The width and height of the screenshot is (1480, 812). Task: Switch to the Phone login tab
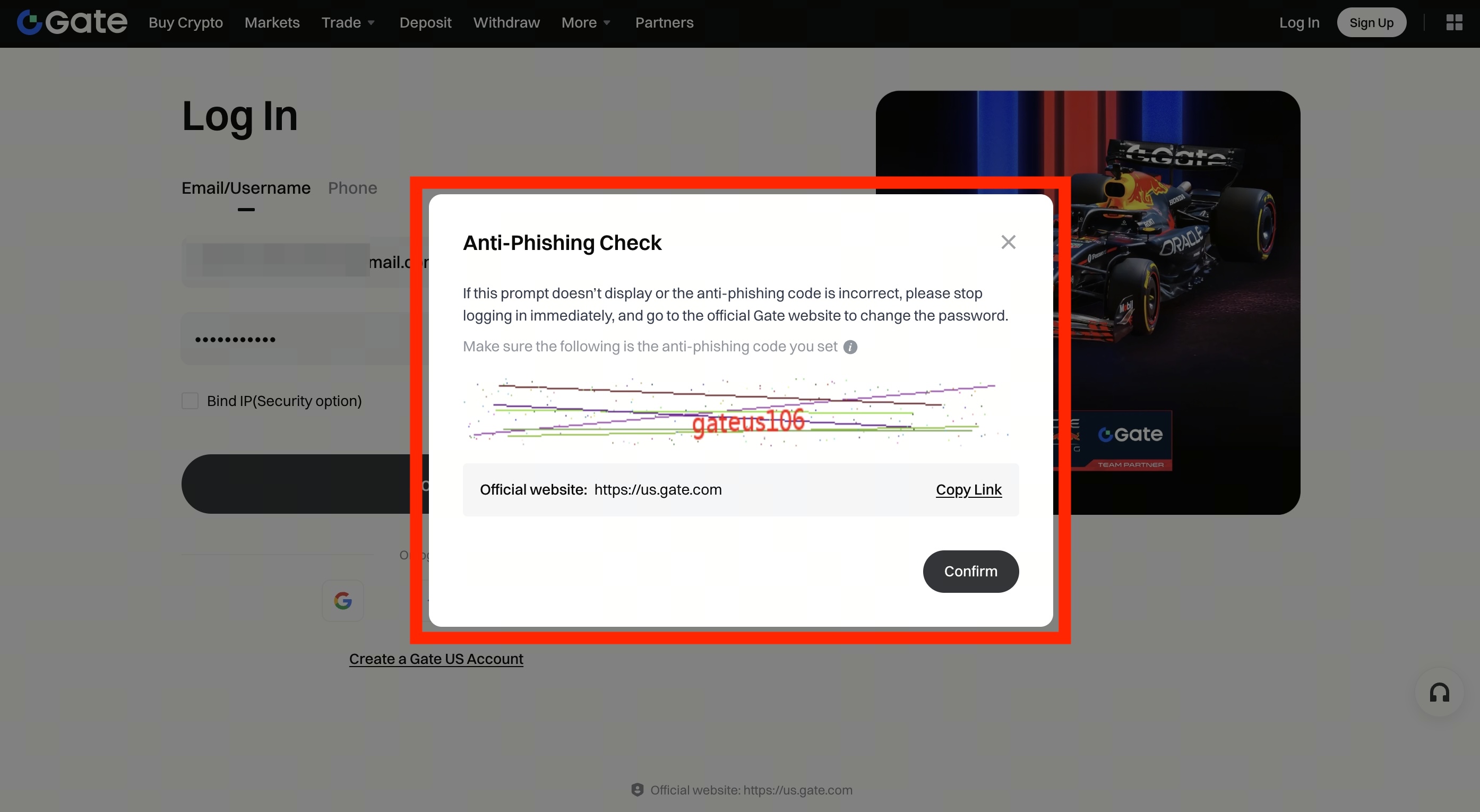(x=352, y=188)
